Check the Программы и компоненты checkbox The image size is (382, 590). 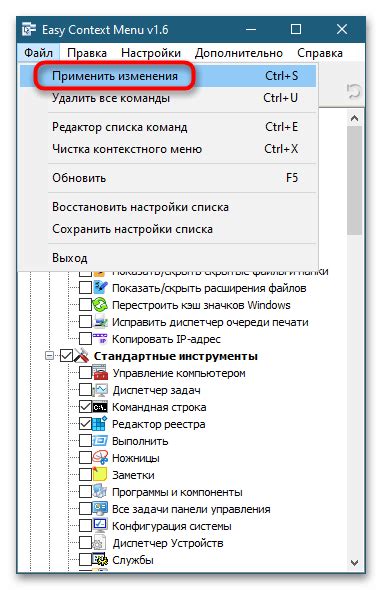[85, 492]
